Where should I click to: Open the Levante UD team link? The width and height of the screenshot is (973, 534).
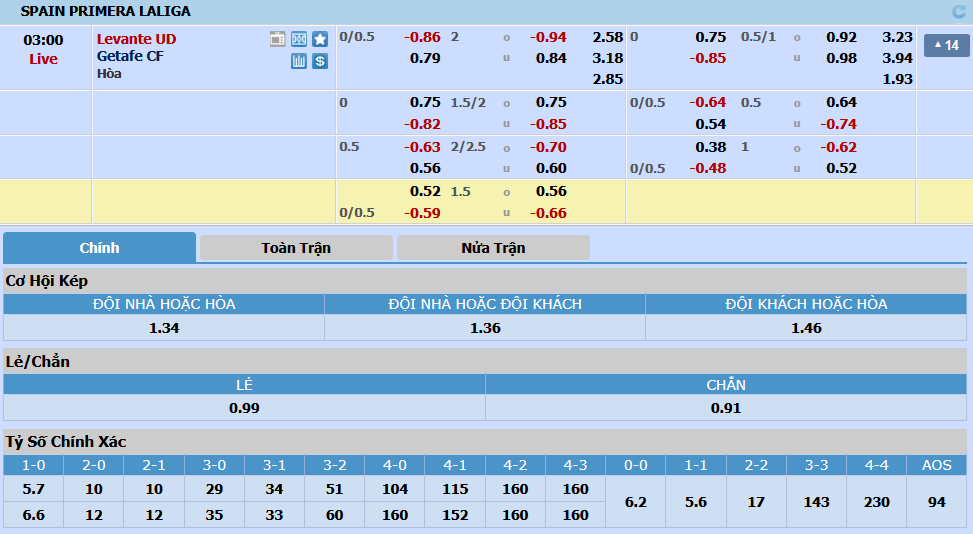137,39
